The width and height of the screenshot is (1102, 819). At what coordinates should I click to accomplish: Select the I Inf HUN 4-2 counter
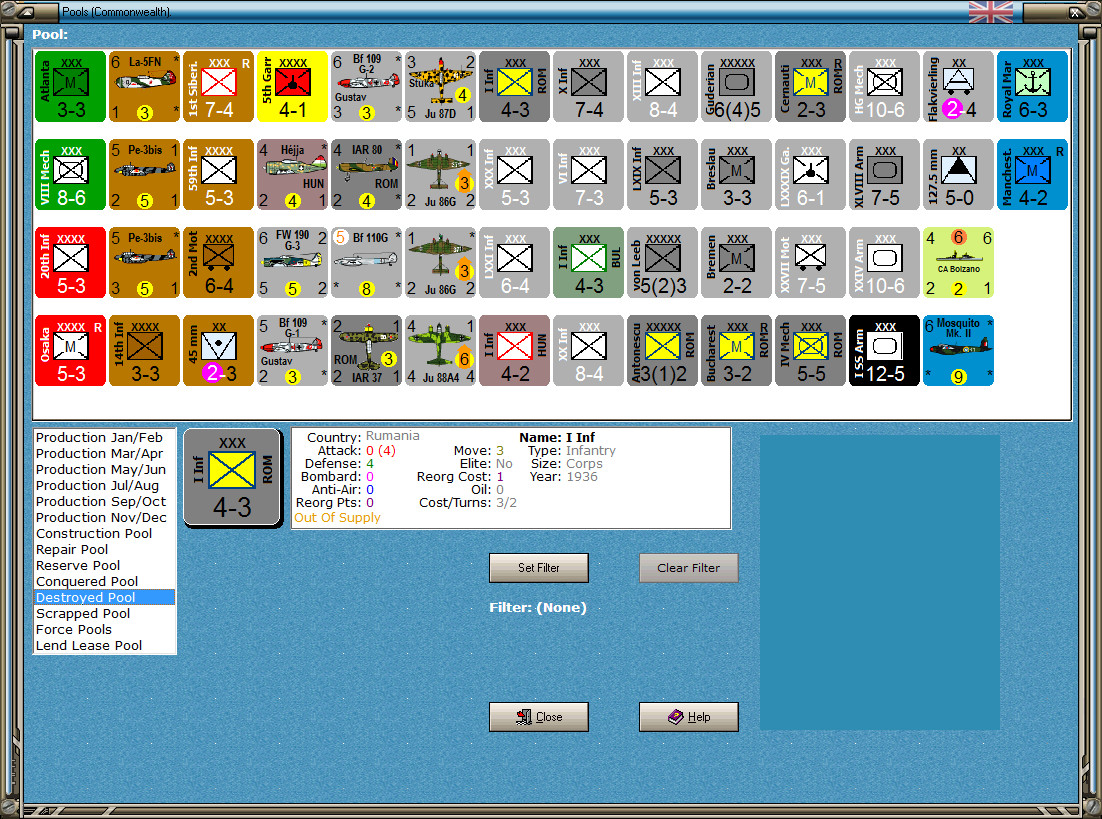coord(514,350)
